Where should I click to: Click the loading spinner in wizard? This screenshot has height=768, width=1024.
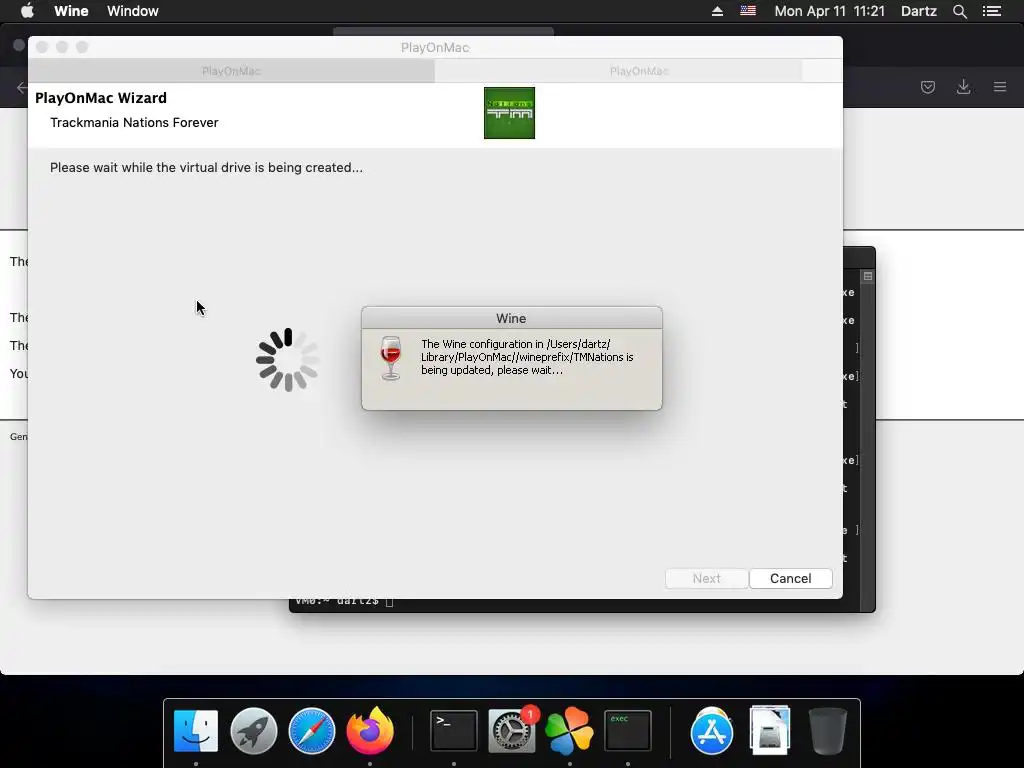click(x=287, y=360)
